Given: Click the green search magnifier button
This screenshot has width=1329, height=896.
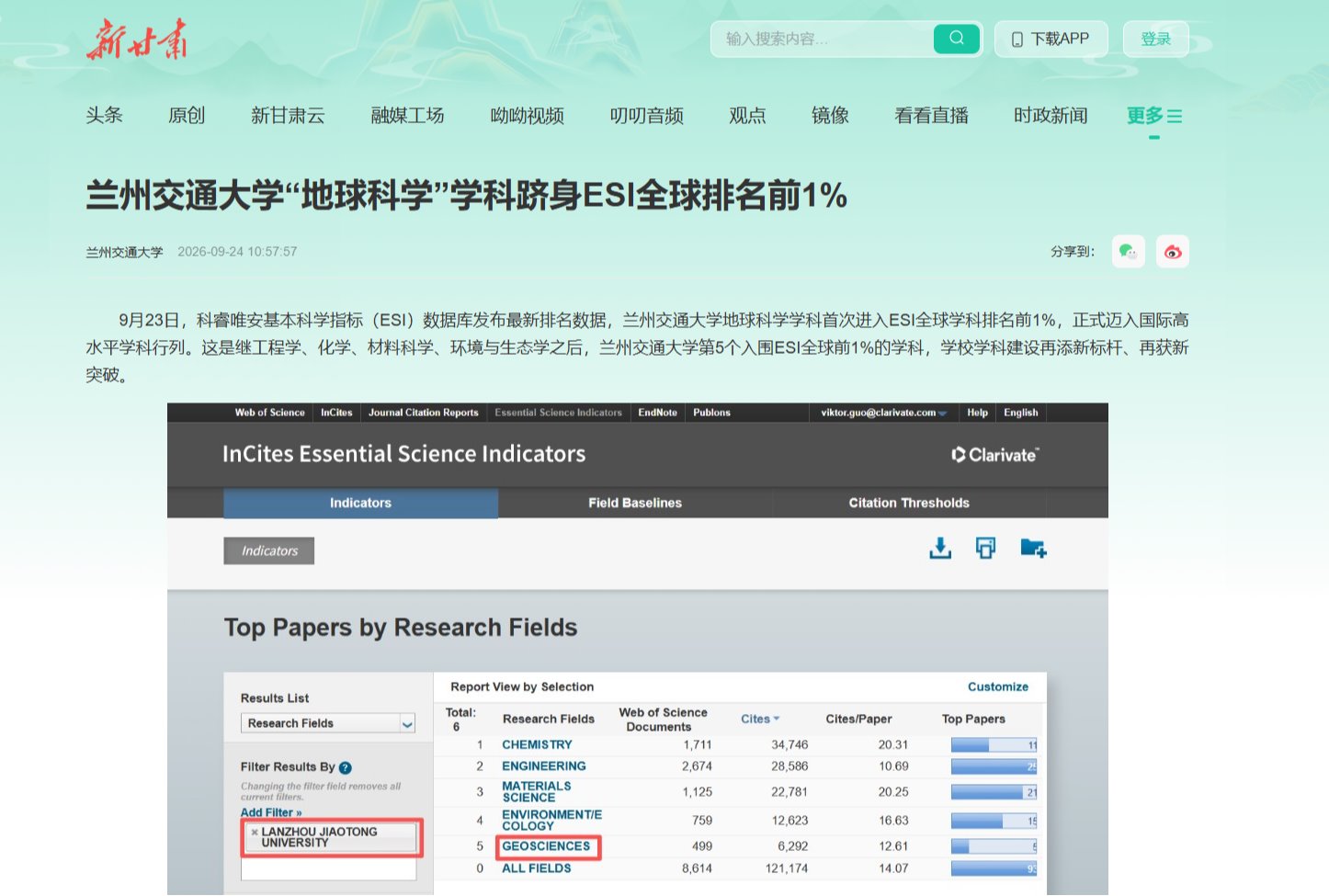Looking at the screenshot, I should pos(956,39).
